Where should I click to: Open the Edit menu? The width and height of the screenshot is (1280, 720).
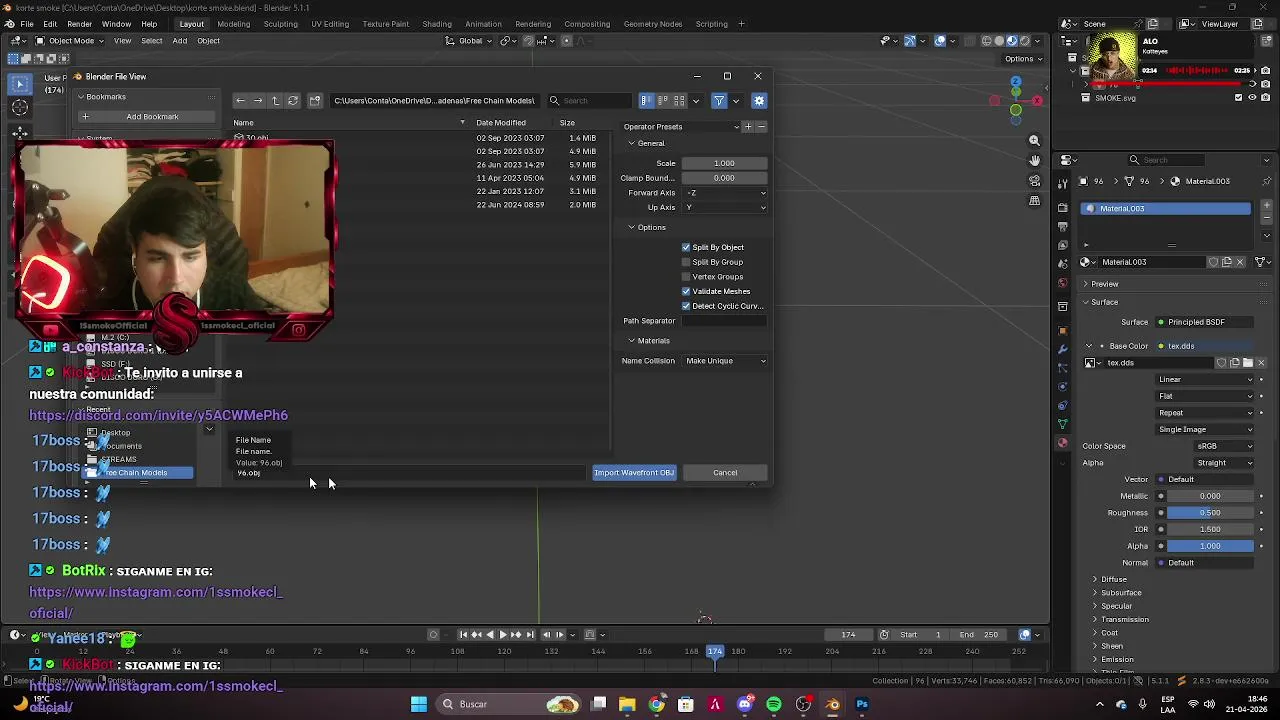point(50,24)
